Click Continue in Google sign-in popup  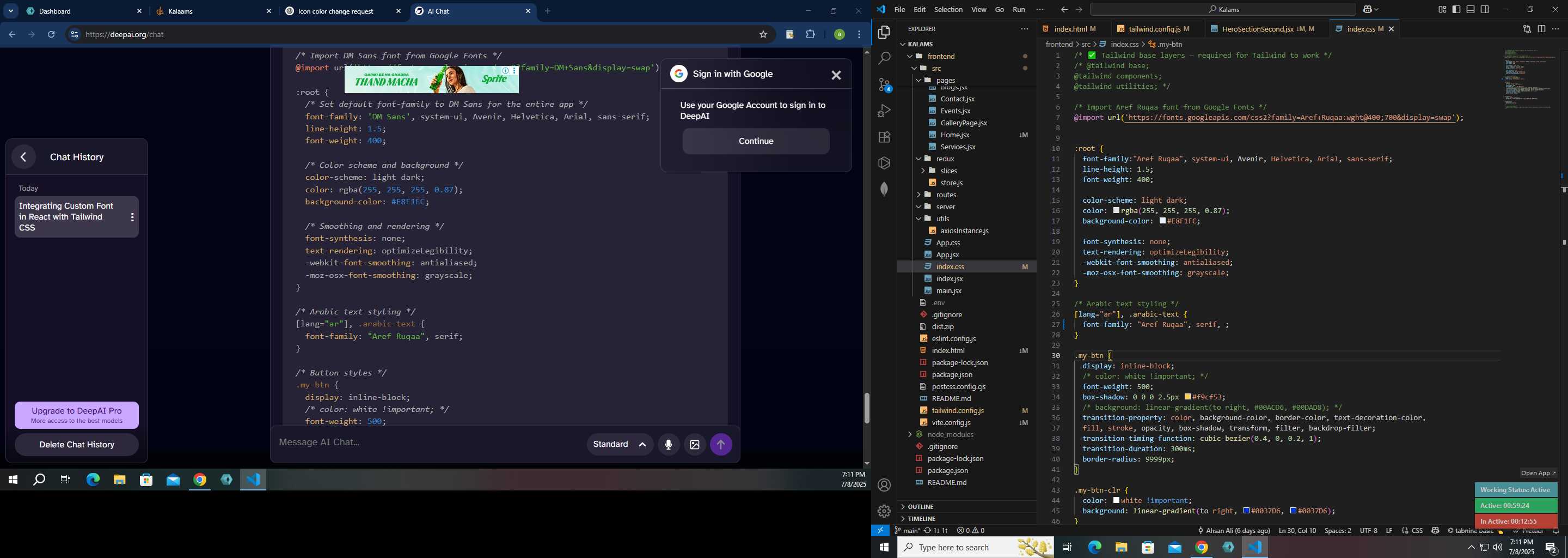[x=755, y=141]
